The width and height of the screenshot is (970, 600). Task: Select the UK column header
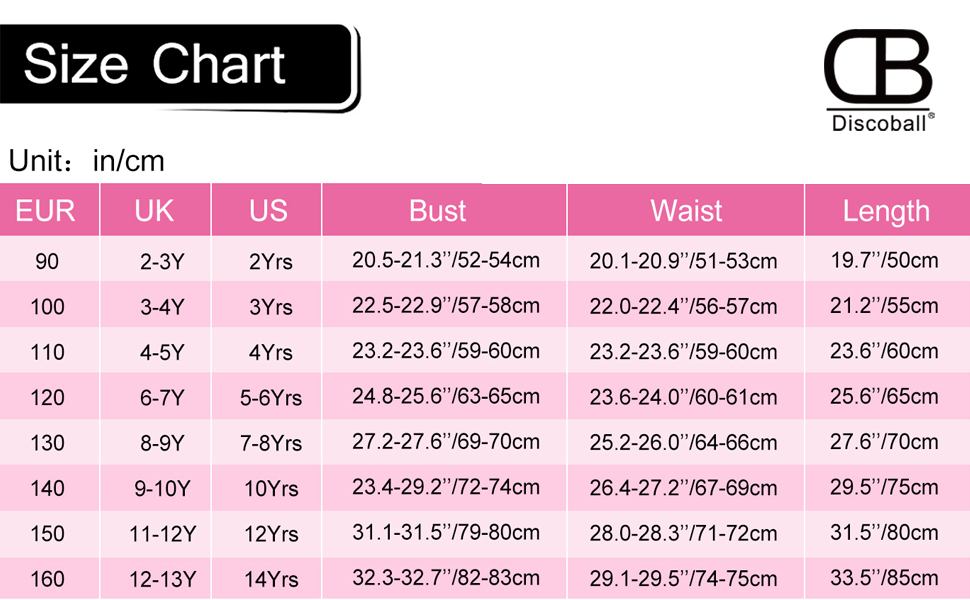[154, 211]
